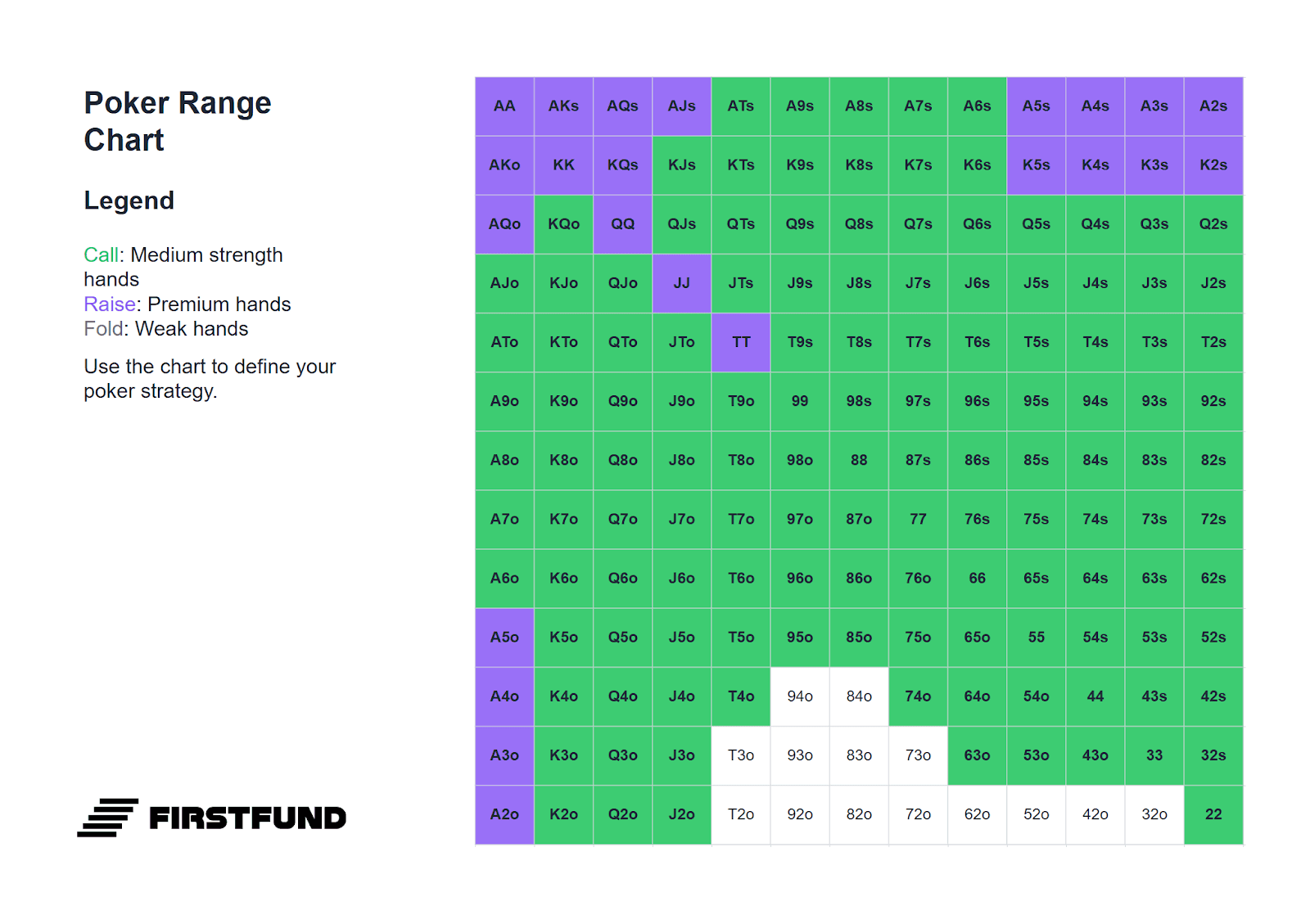1310x924 pixels.
Task: Select the TT cell on the diagonal
Action: click(x=741, y=342)
